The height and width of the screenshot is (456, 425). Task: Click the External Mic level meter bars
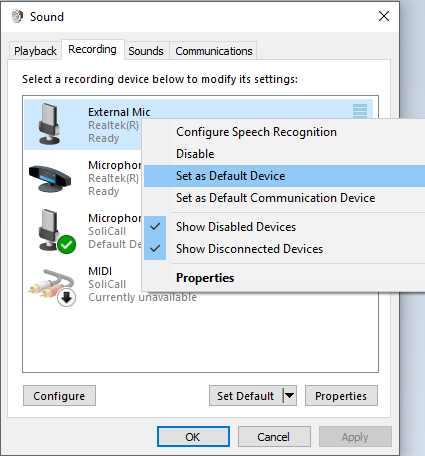tap(360, 111)
